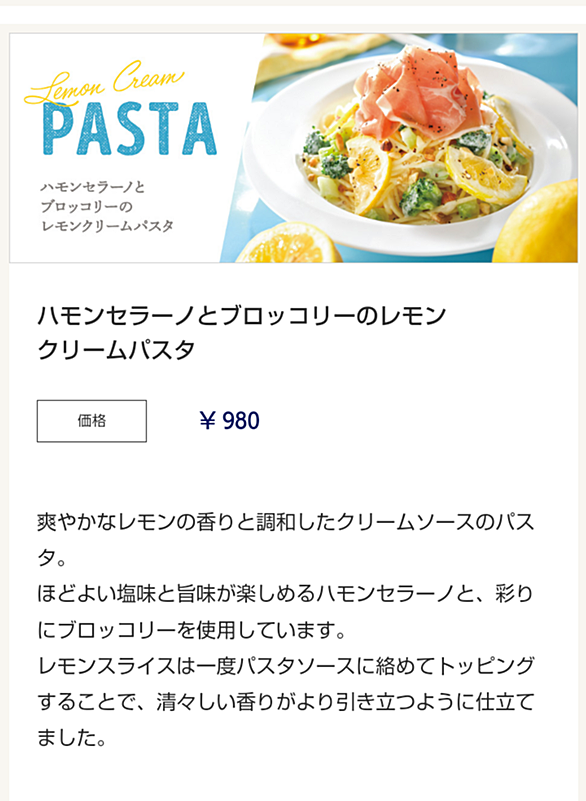Click the 価格 label box
Viewport: 586px width, 801px height.
[92, 421]
